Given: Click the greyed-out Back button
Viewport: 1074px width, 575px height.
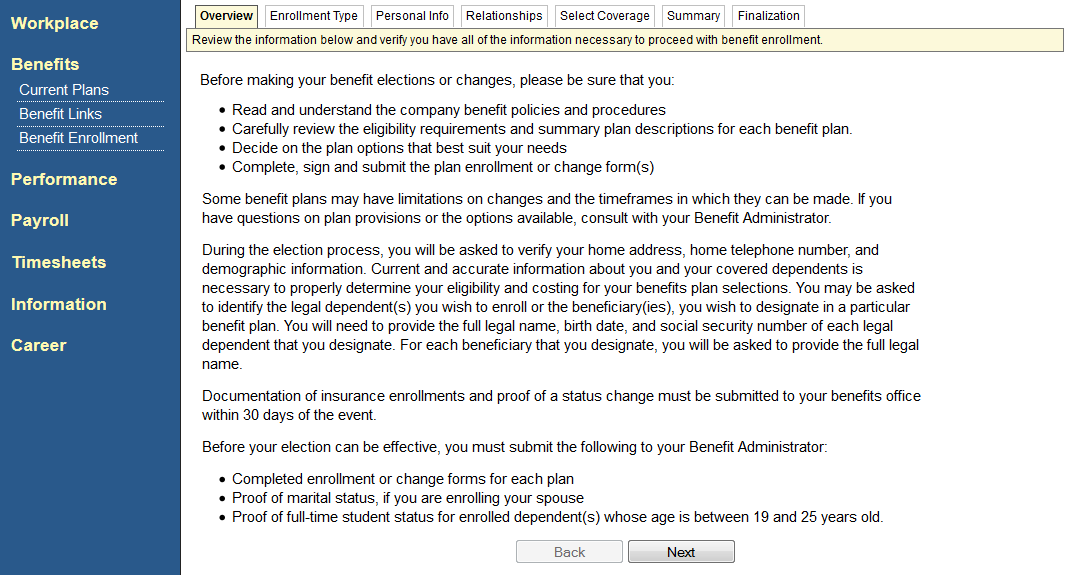Looking at the screenshot, I should pos(569,552).
